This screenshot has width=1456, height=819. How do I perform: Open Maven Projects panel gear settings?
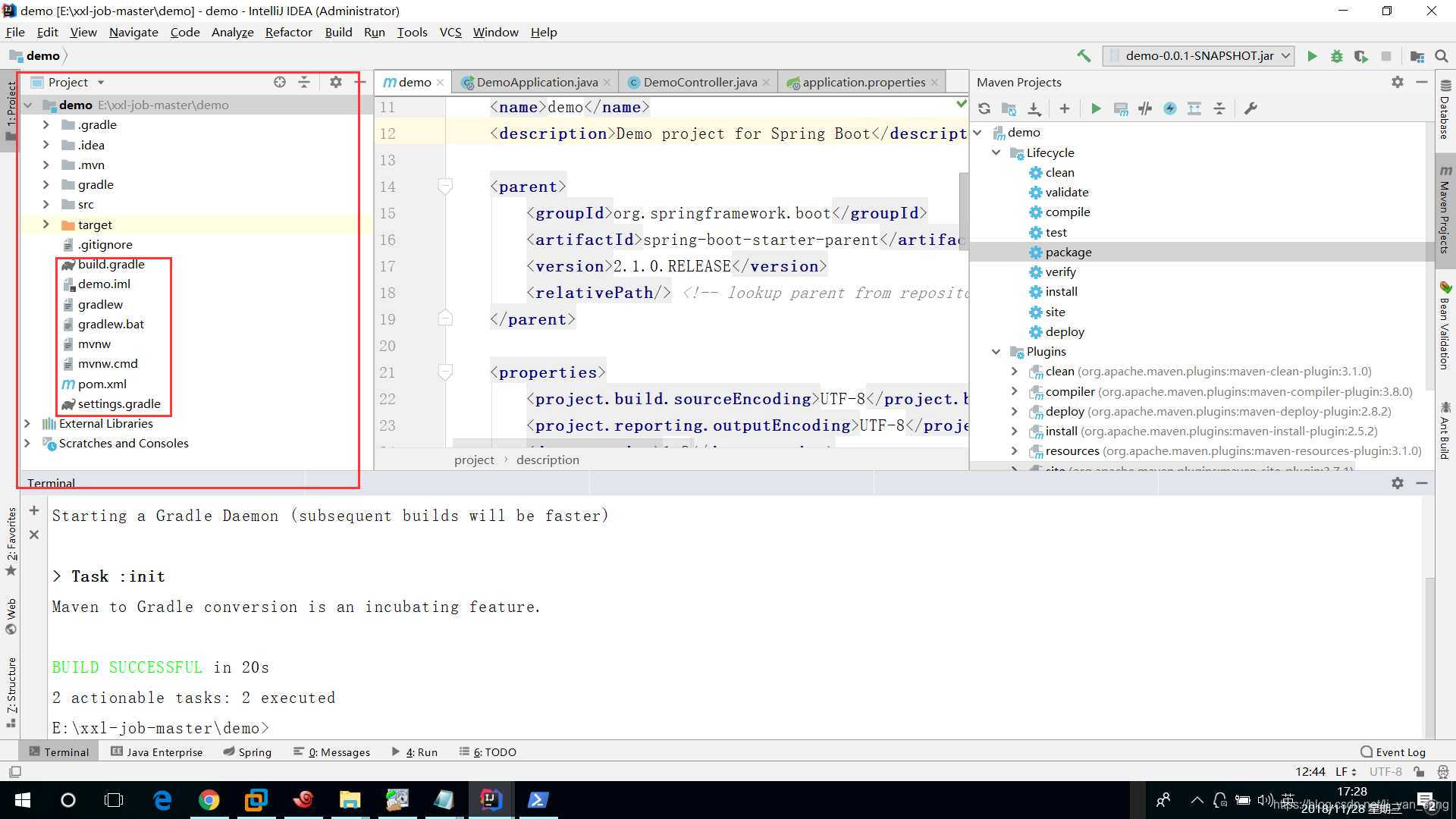point(1398,82)
